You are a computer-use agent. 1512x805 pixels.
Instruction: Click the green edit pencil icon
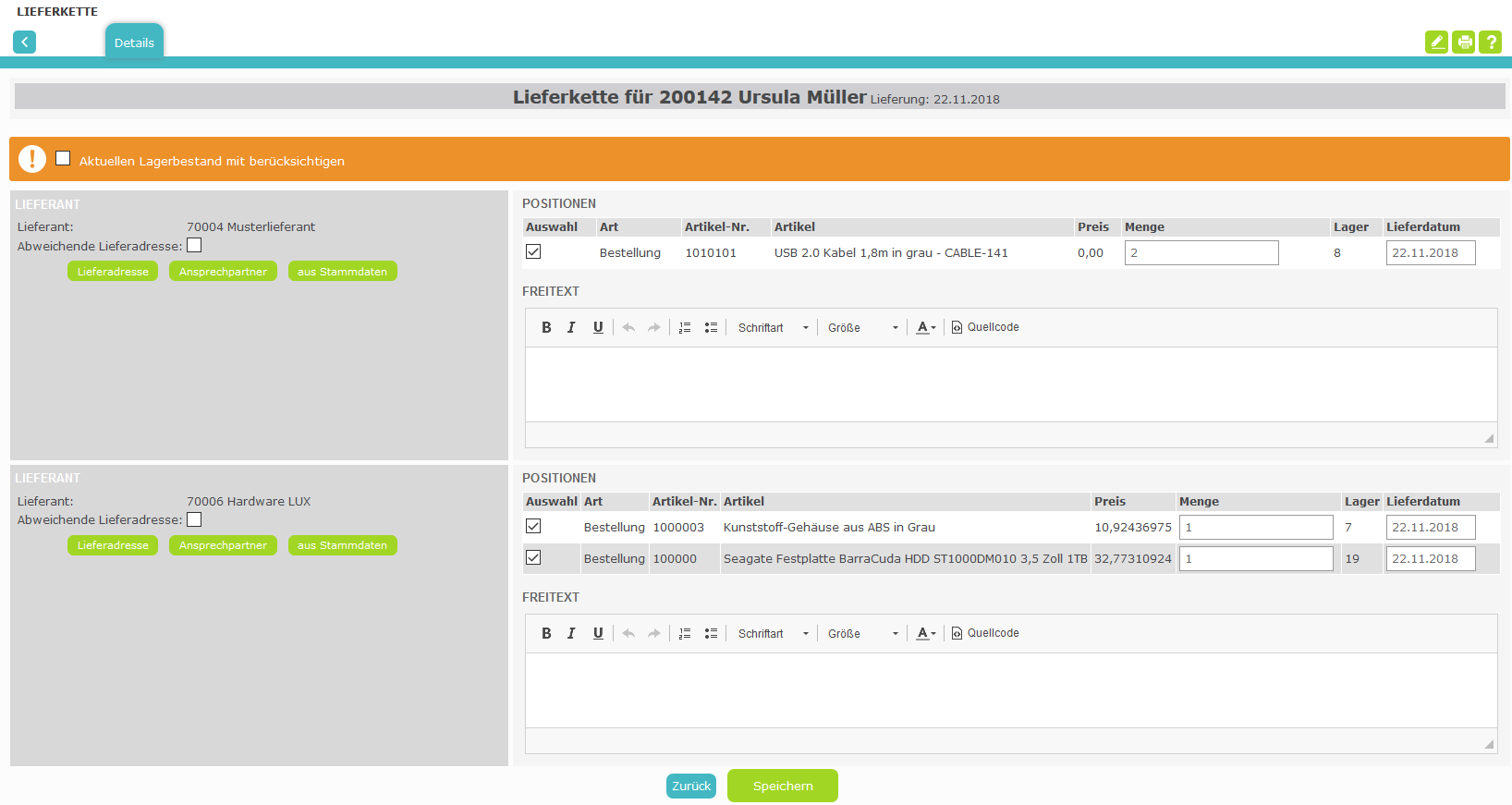point(1436,42)
